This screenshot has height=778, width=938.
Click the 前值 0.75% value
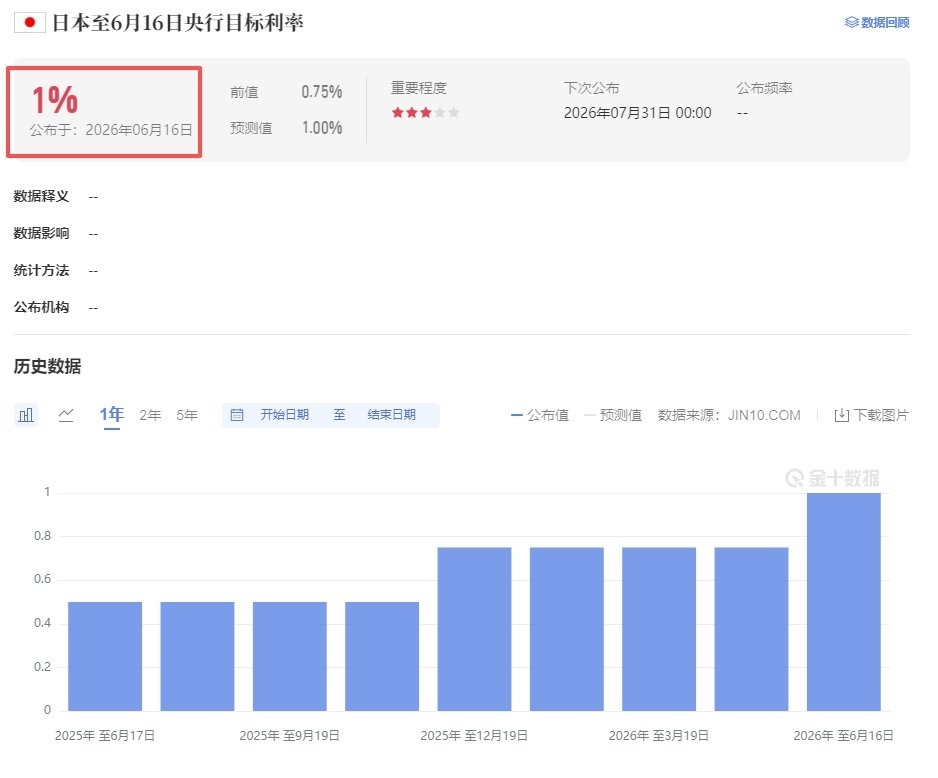click(322, 92)
